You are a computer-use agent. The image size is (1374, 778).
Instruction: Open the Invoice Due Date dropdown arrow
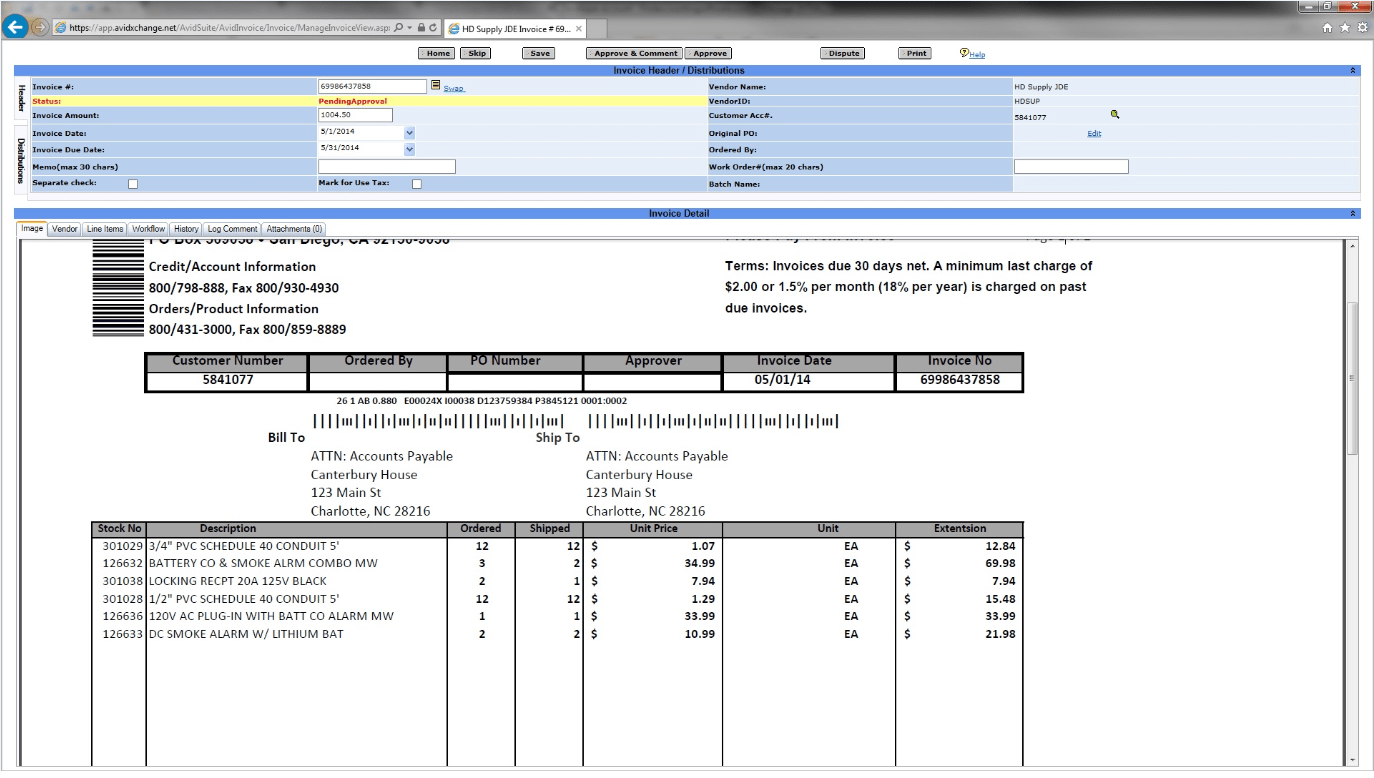point(409,149)
